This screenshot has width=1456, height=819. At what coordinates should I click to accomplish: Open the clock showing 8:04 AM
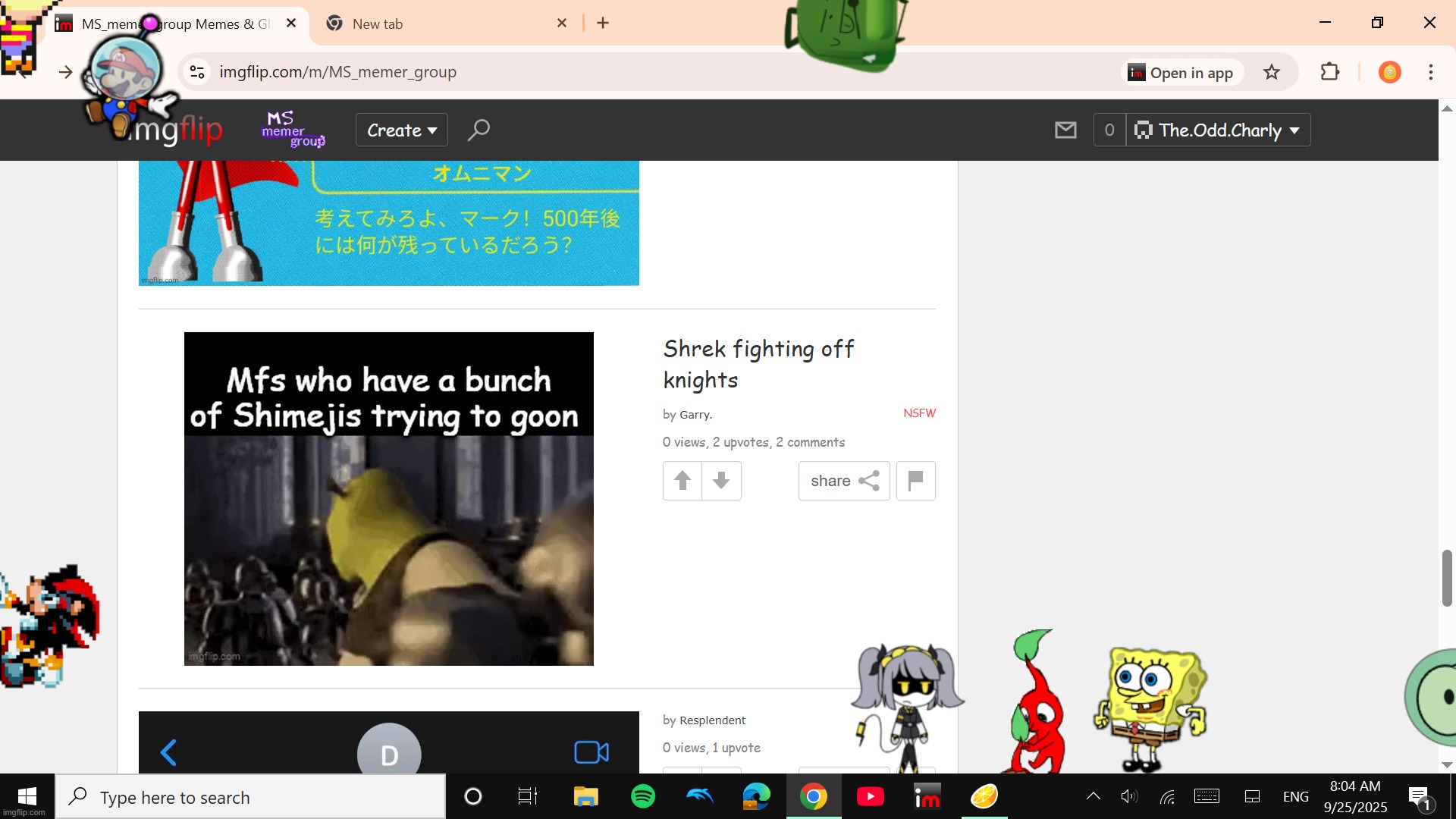1355,796
